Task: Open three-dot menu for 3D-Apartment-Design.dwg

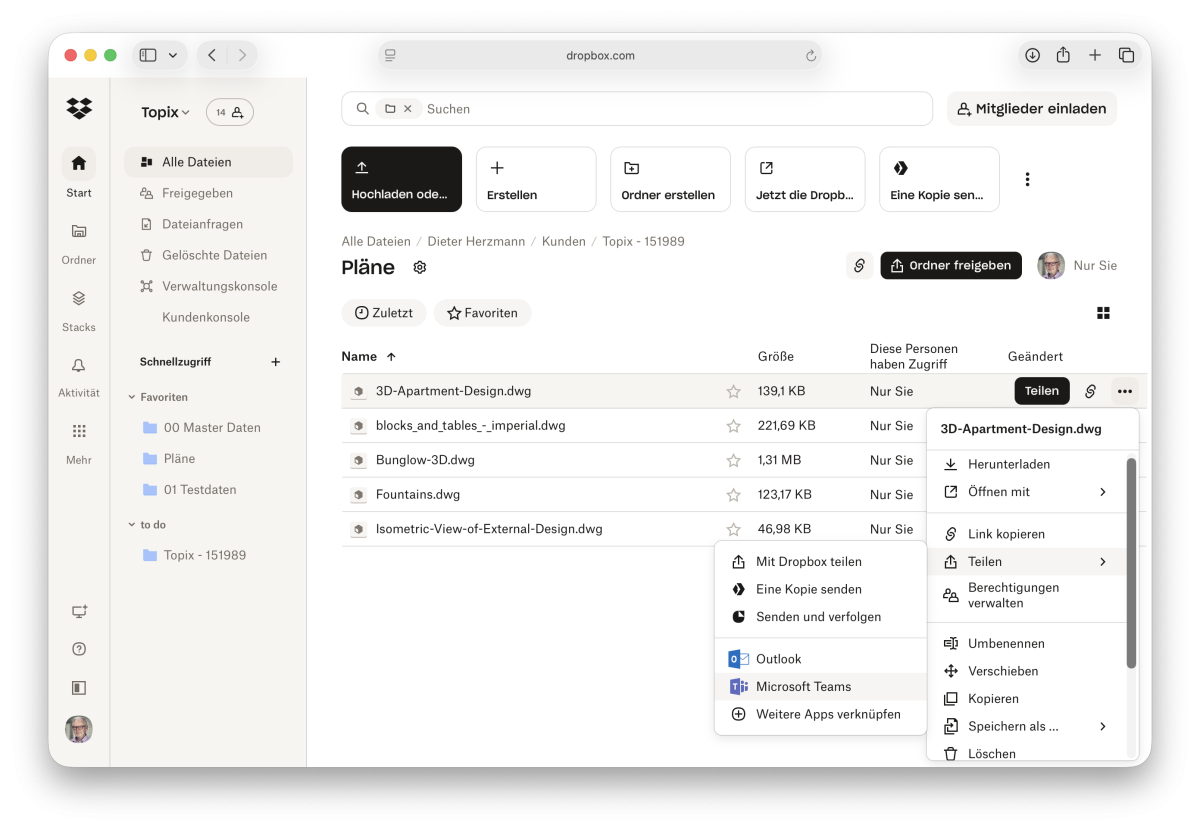Action: coord(1125,391)
